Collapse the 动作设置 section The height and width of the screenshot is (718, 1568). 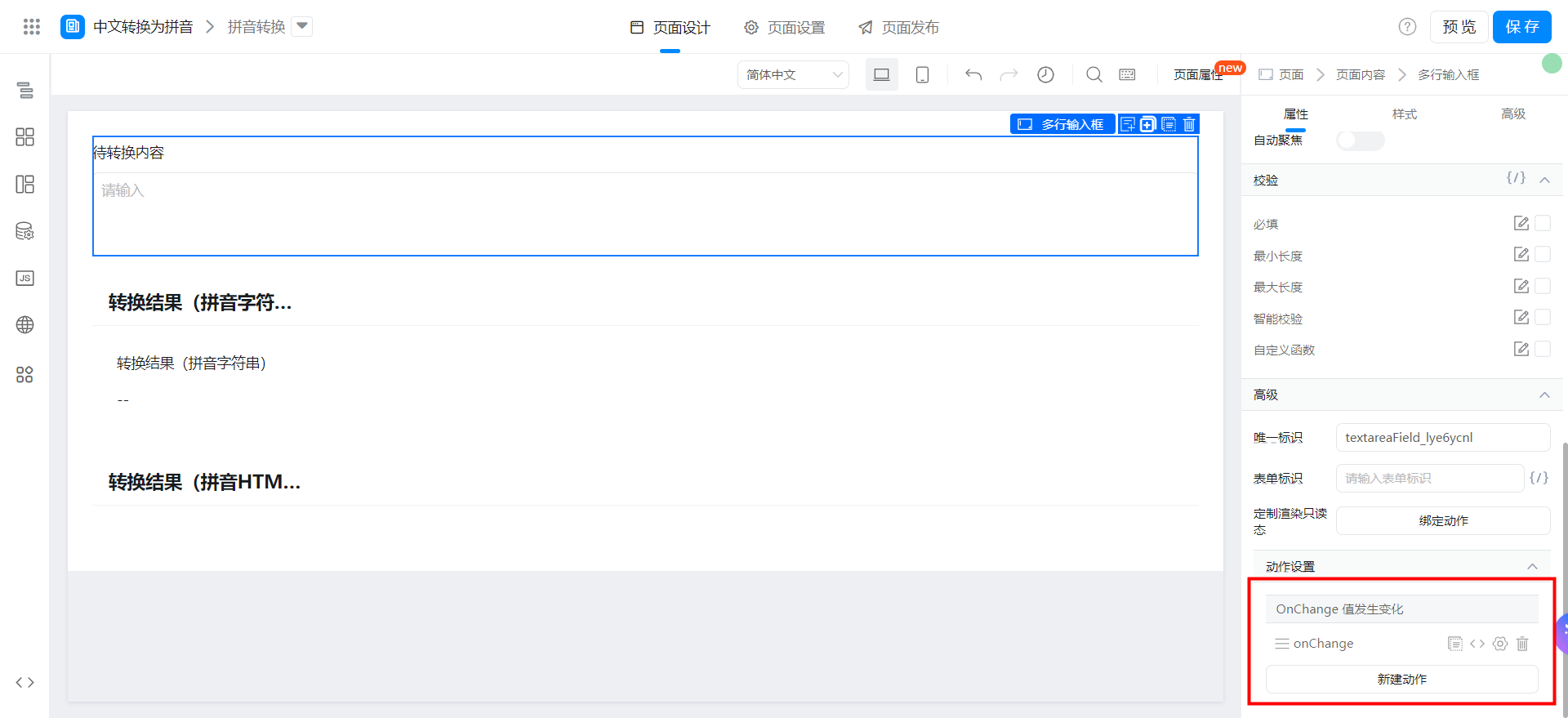(x=1532, y=566)
